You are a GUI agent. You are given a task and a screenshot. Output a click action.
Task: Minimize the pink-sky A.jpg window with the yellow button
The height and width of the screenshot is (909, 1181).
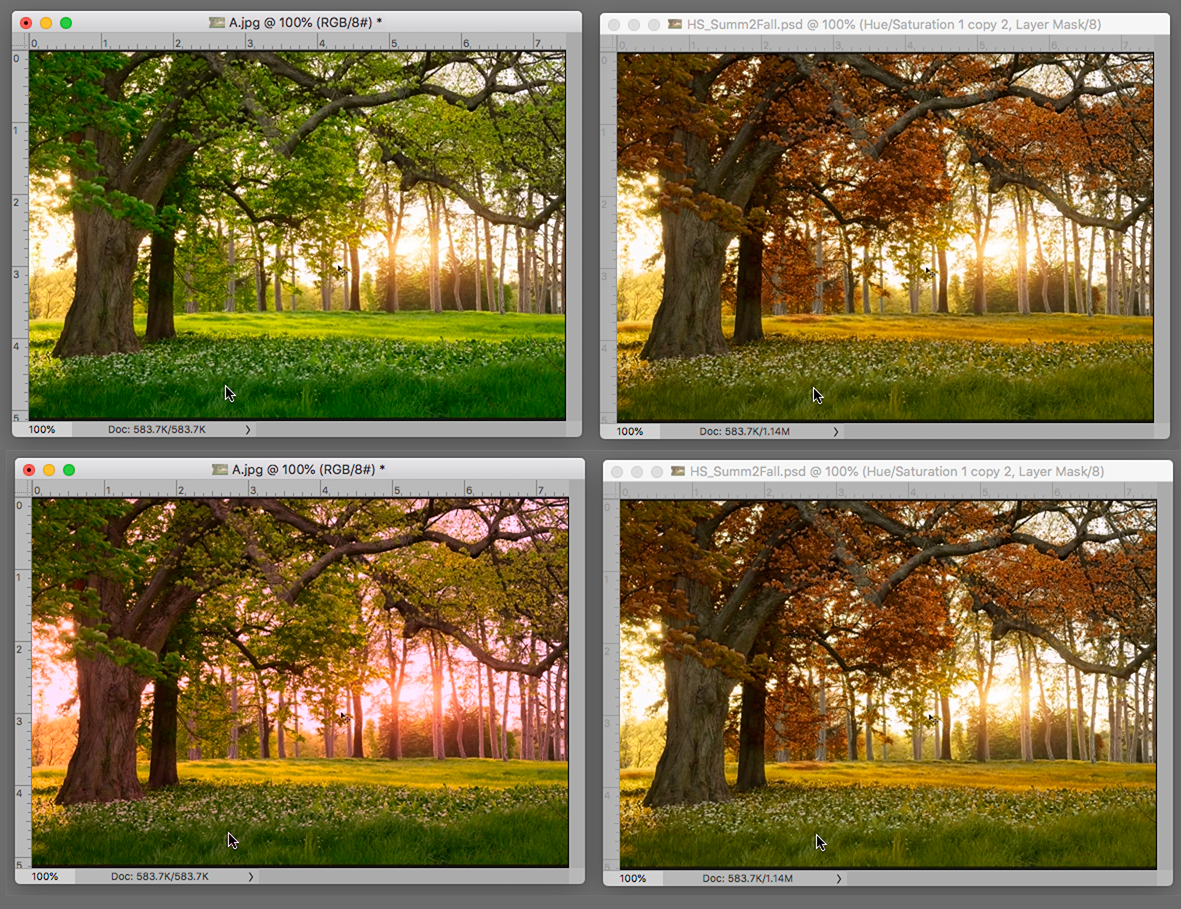point(49,470)
